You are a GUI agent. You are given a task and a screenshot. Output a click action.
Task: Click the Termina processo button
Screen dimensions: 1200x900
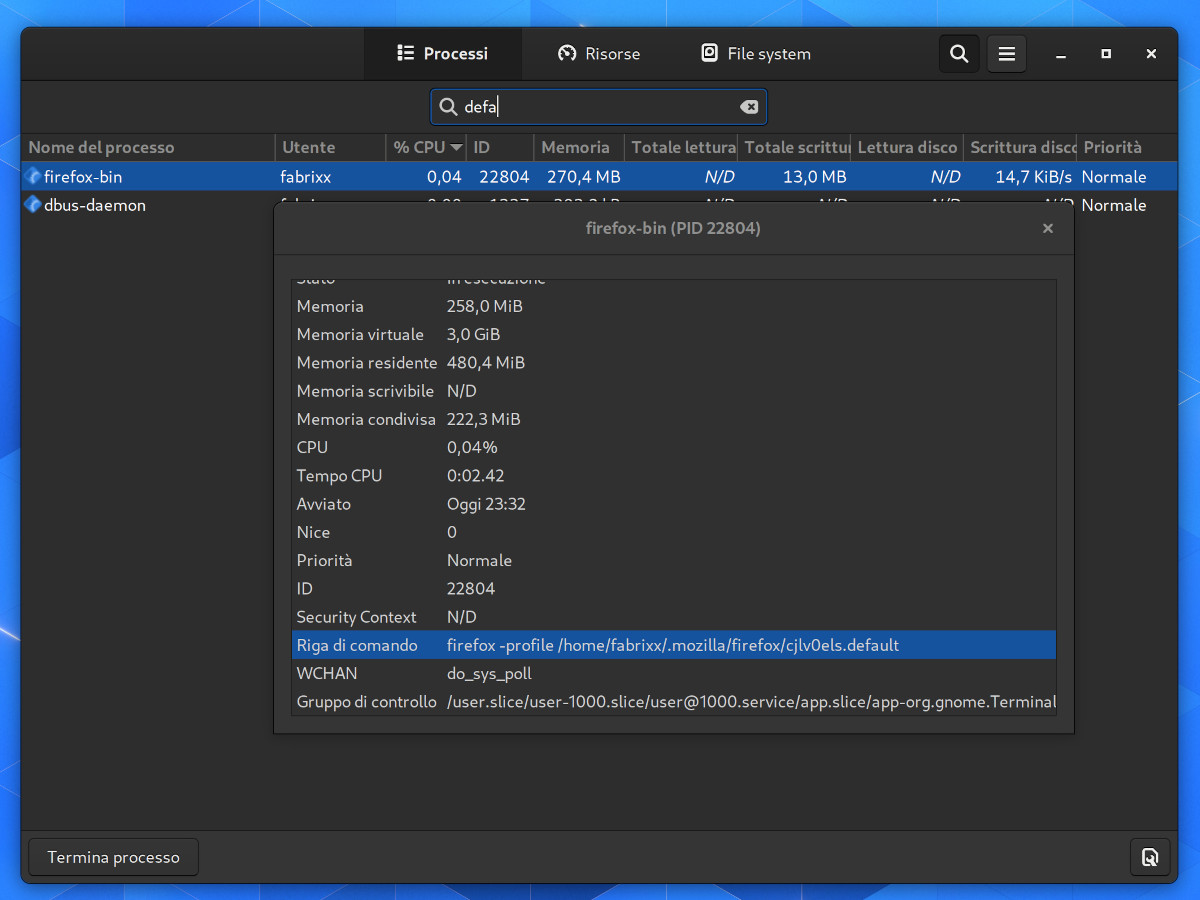114,857
